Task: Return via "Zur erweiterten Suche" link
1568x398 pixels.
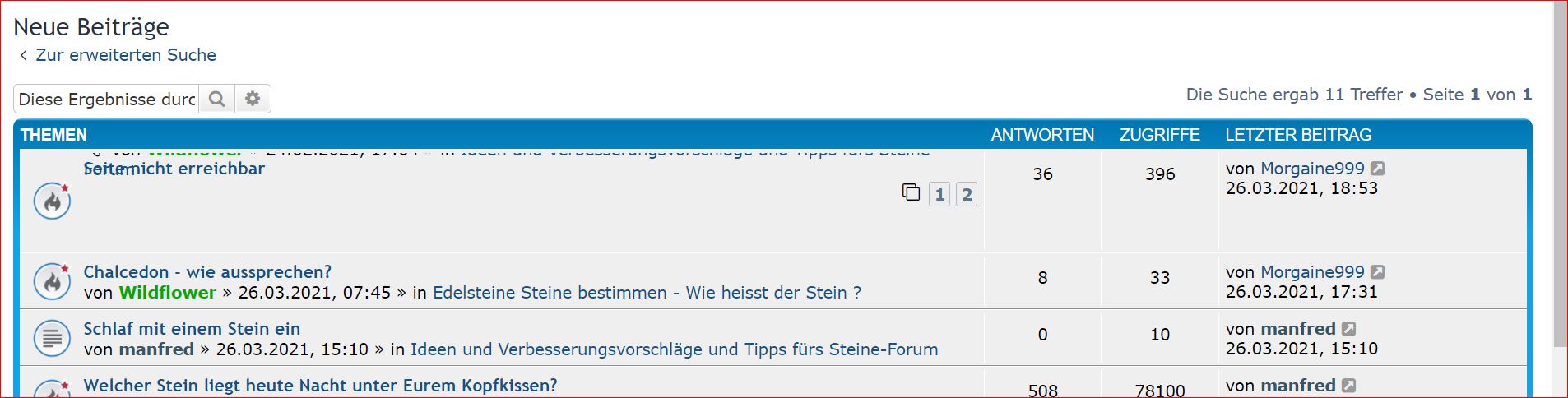Action: click(125, 55)
